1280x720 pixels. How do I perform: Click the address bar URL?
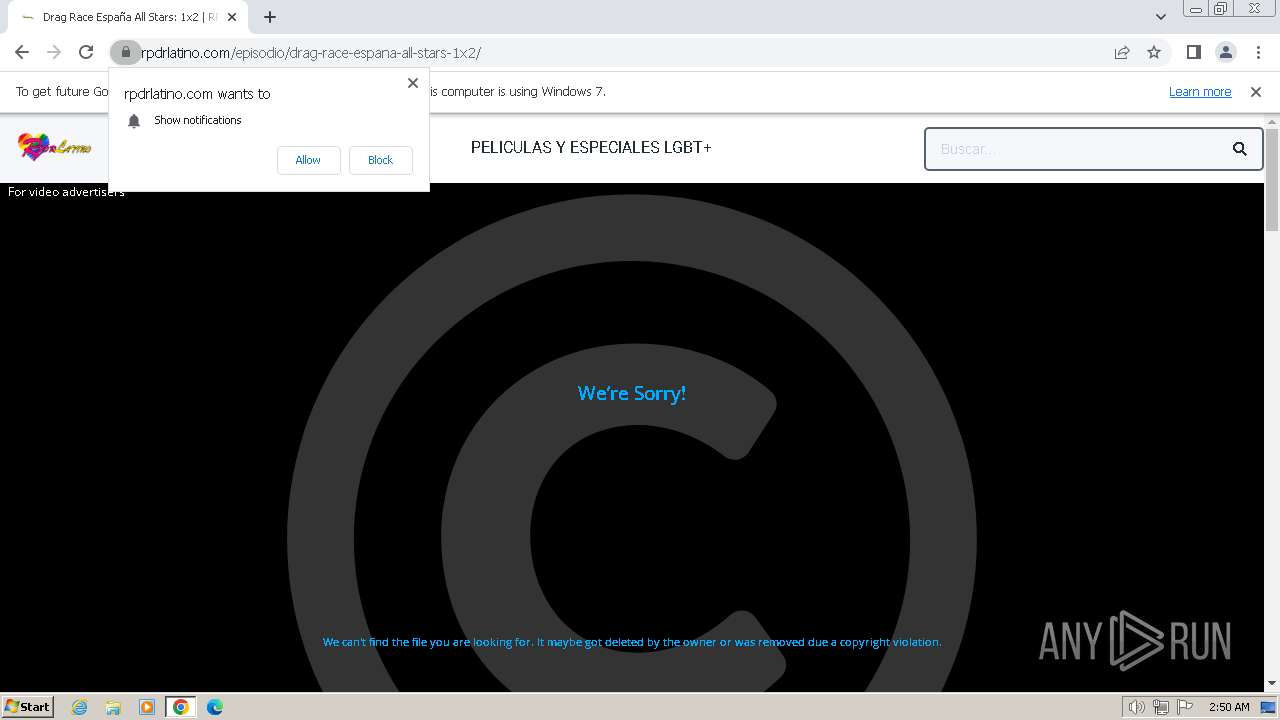310,52
